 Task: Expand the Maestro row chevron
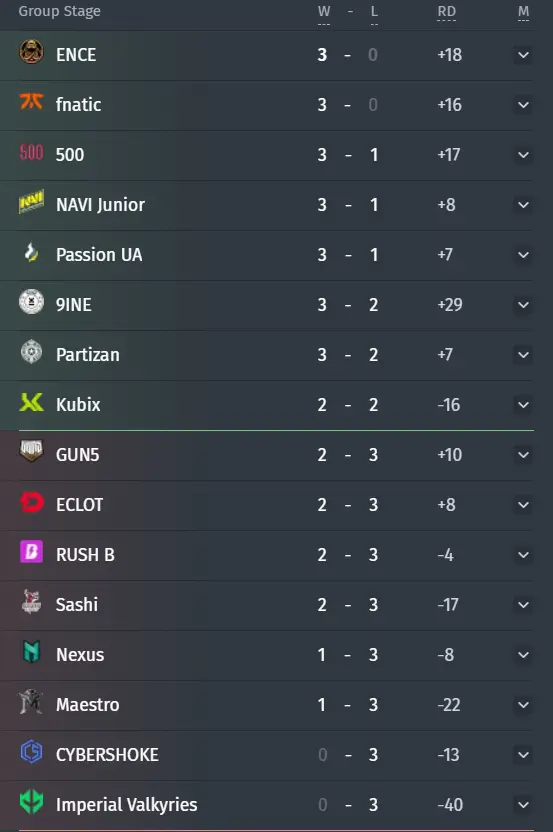[x=523, y=705]
